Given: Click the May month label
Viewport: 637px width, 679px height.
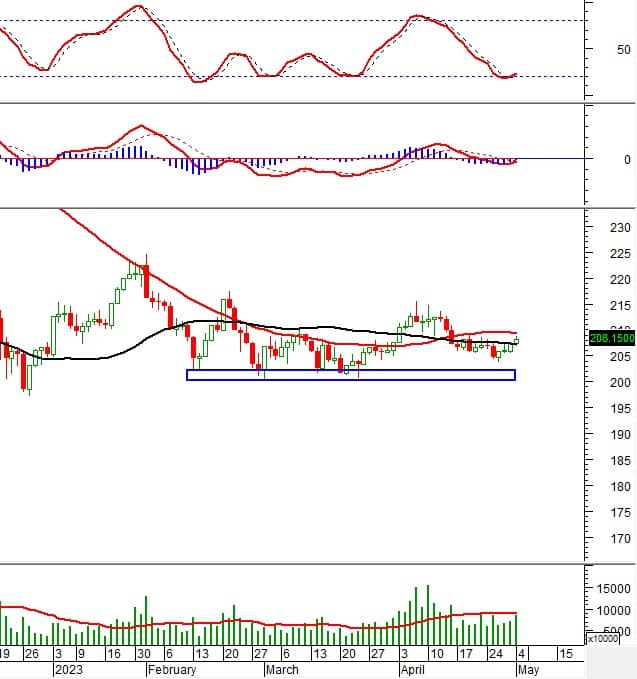Looking at the screenshot, I should coord(528,670).
